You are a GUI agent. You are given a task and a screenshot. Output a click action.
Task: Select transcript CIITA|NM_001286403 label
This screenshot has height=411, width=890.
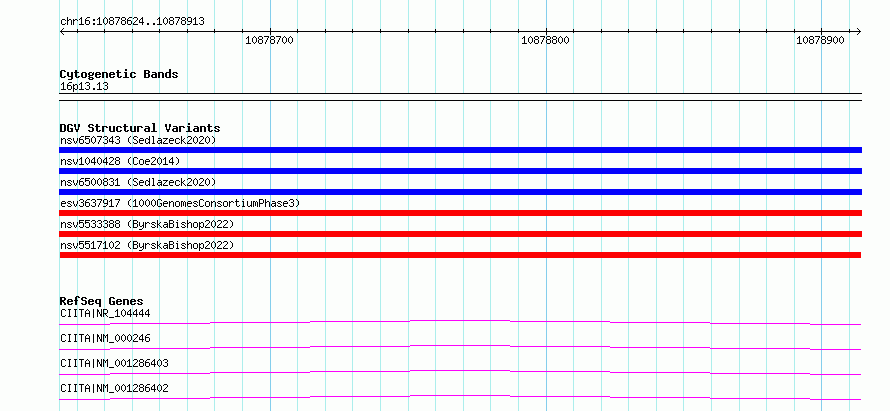[x=114, y=363]
